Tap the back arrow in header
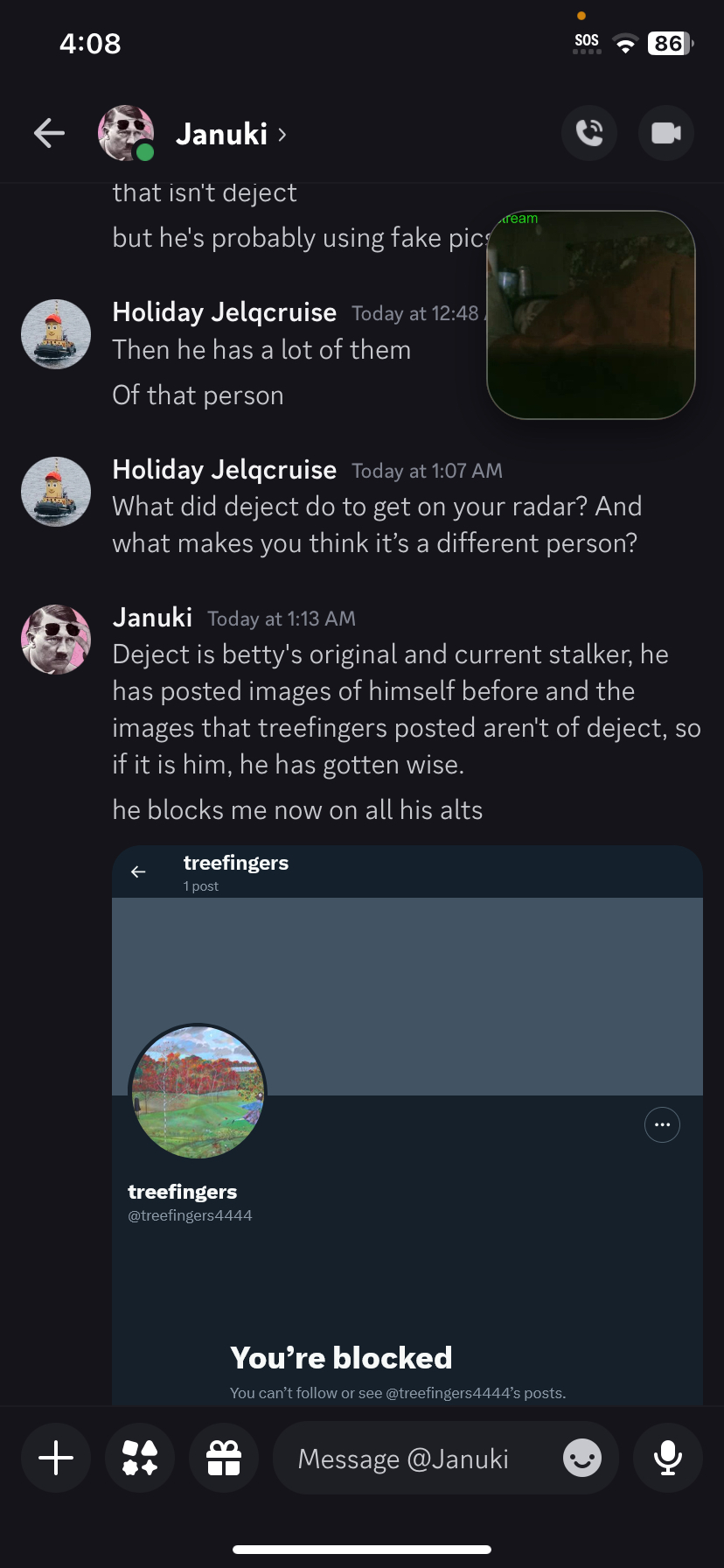 coord(50,133)
